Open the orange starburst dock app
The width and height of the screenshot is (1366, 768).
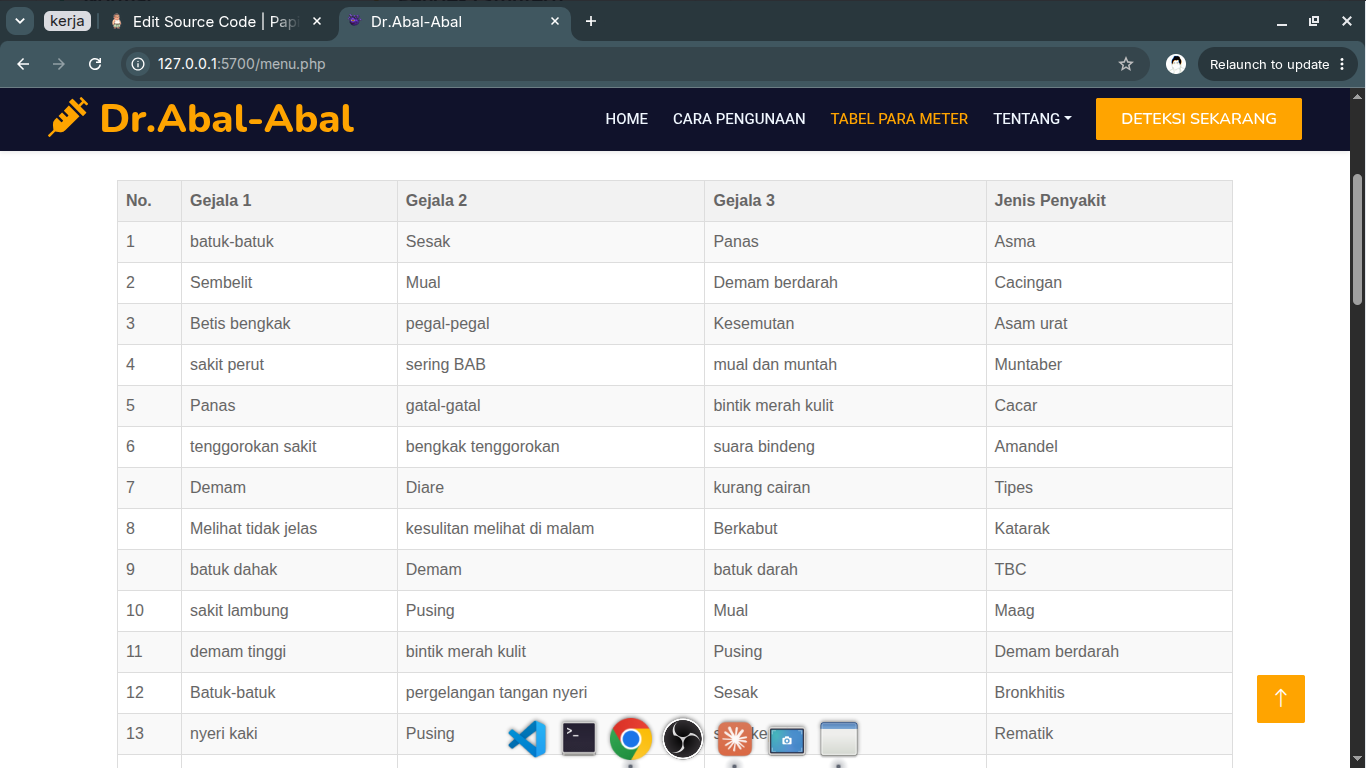click(735, 739)
